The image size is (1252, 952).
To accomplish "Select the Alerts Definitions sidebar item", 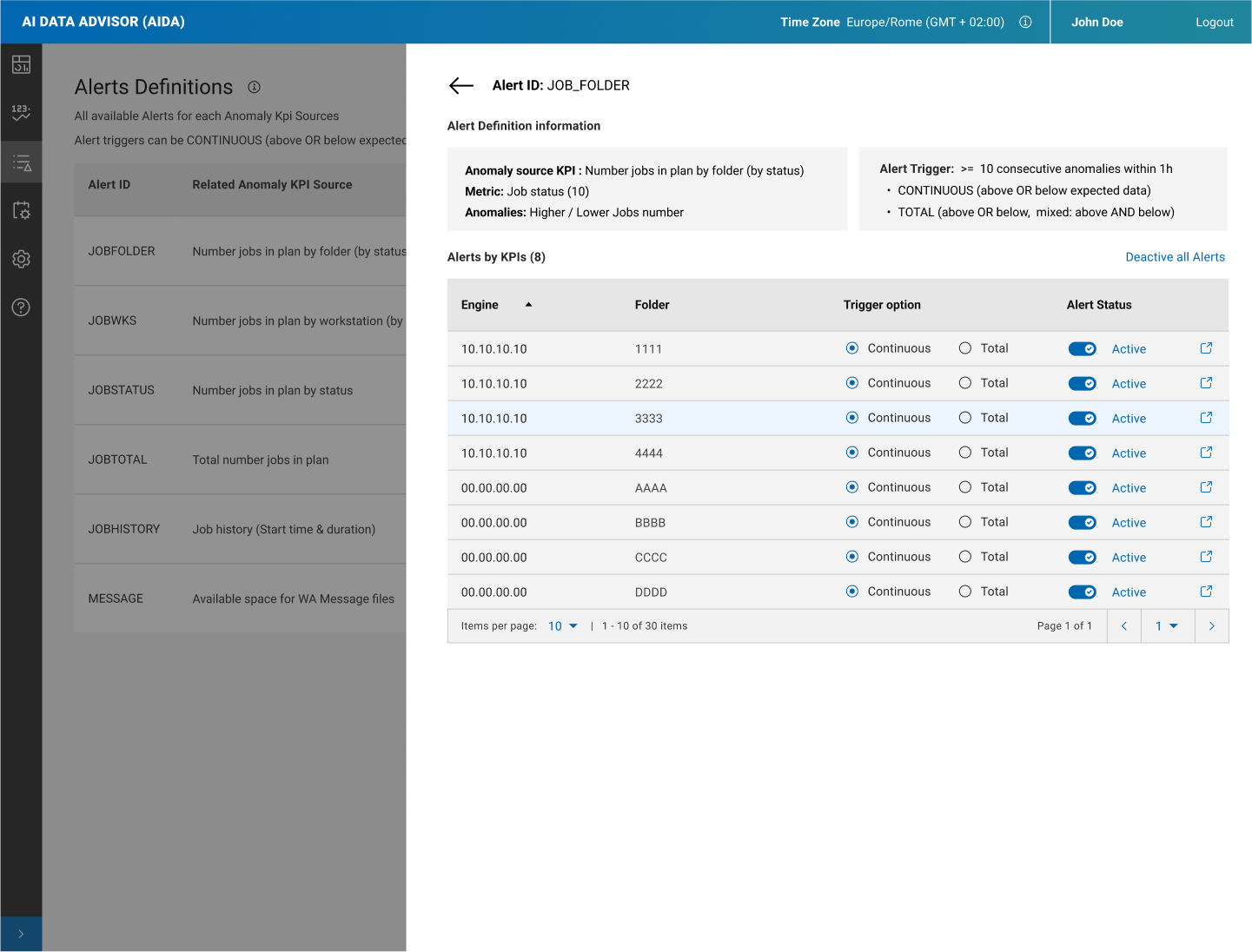I will (x=21, y=162).
